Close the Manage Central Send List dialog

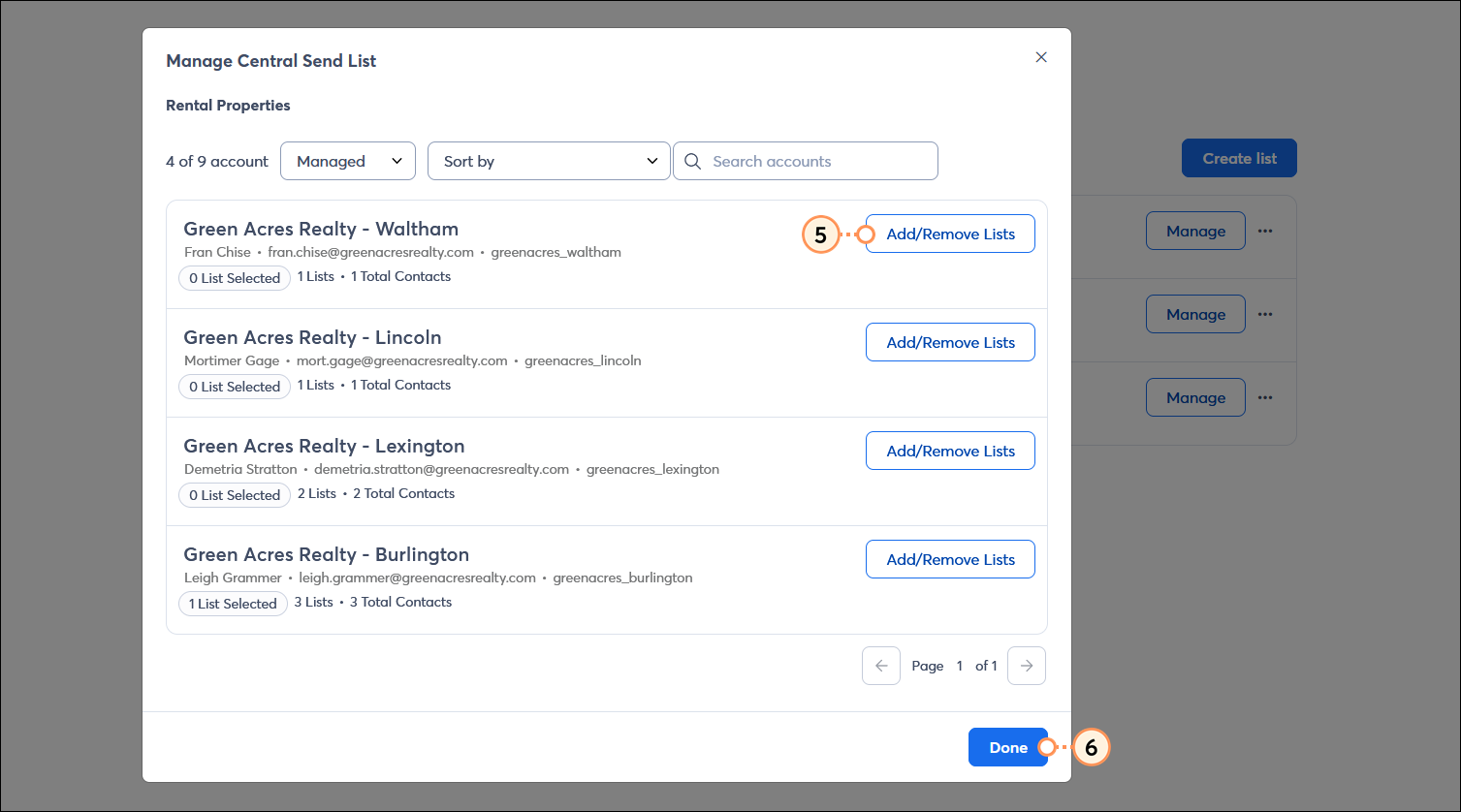pyautogui.click(x=1041, y=57)
